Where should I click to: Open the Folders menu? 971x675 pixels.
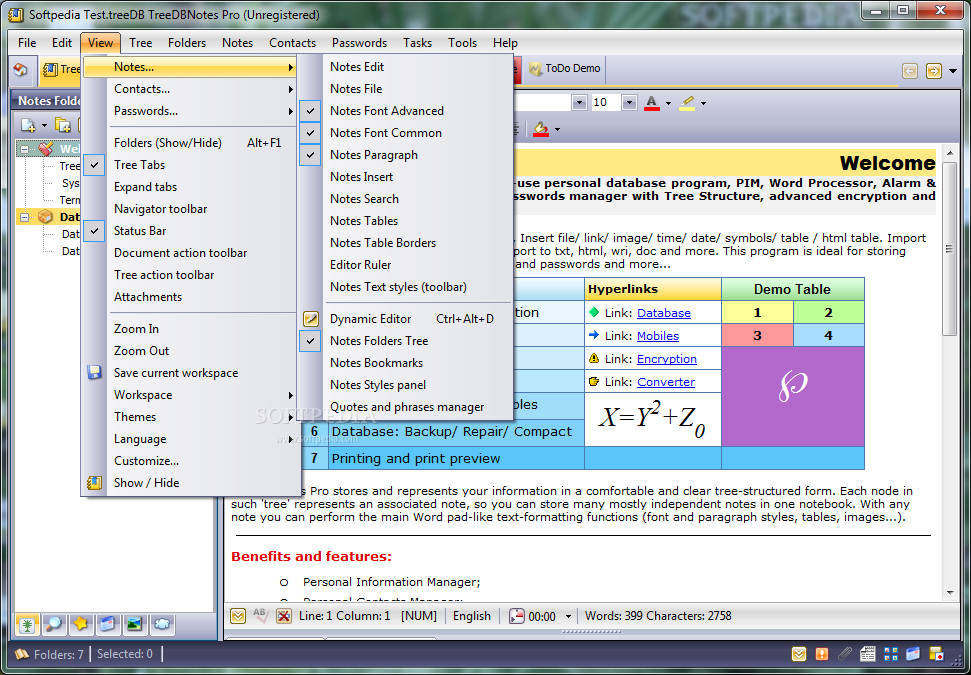point(187,43)
